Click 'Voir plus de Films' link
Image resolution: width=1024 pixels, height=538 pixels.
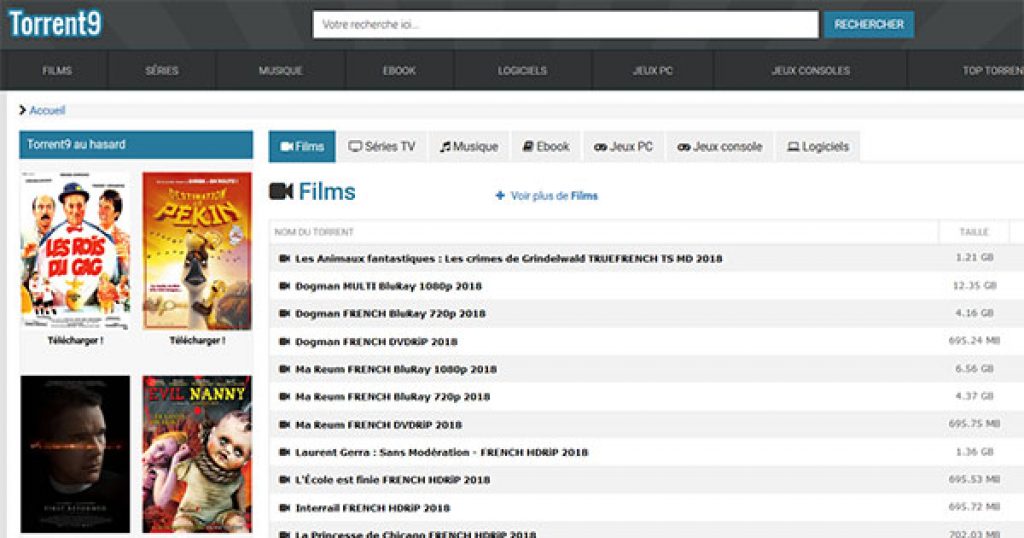(x=554, y=196)
